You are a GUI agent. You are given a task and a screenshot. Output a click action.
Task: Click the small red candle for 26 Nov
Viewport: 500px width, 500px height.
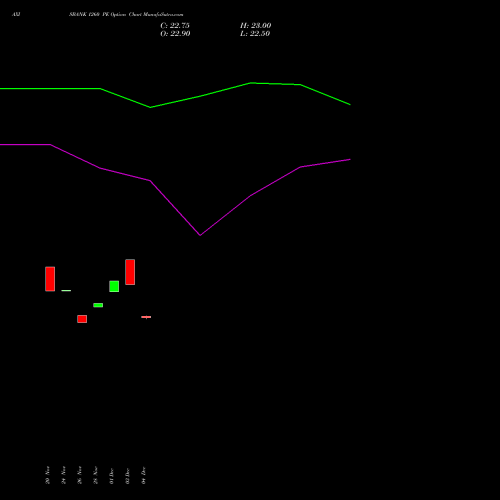82,319
